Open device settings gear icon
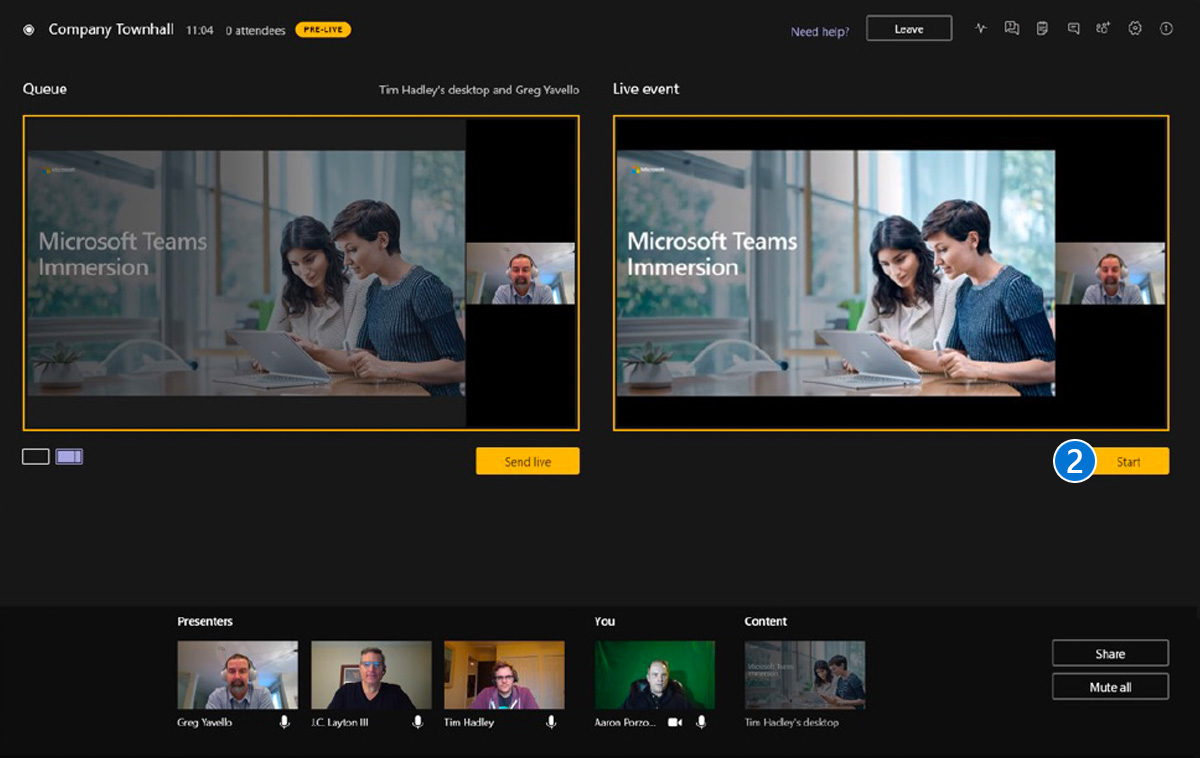The width and height of the screenshot is (1200, 758). 1135,29
